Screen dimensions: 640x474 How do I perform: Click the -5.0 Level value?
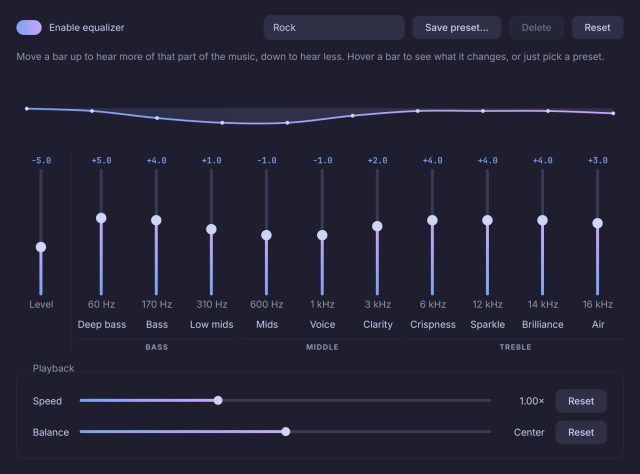[x=41, y=160]
